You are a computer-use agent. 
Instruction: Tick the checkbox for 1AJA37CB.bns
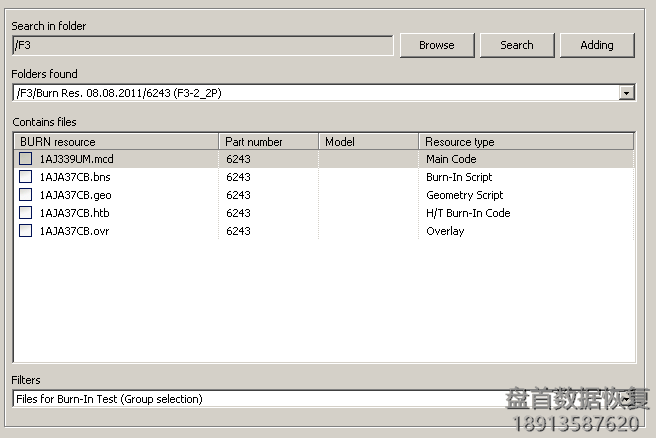click(x=26, y=177)
